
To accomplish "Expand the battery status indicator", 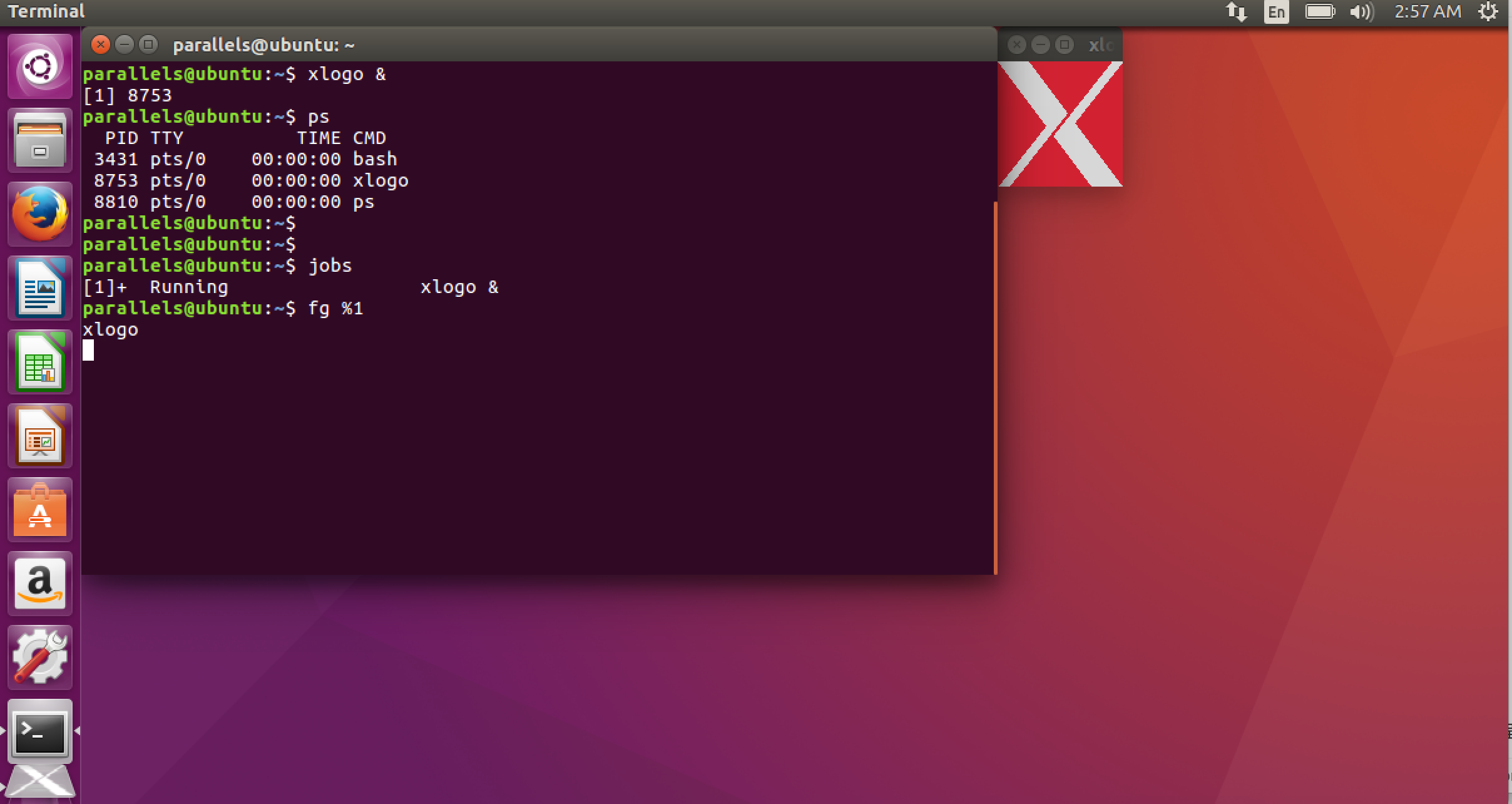I will tap(1319, 12).
